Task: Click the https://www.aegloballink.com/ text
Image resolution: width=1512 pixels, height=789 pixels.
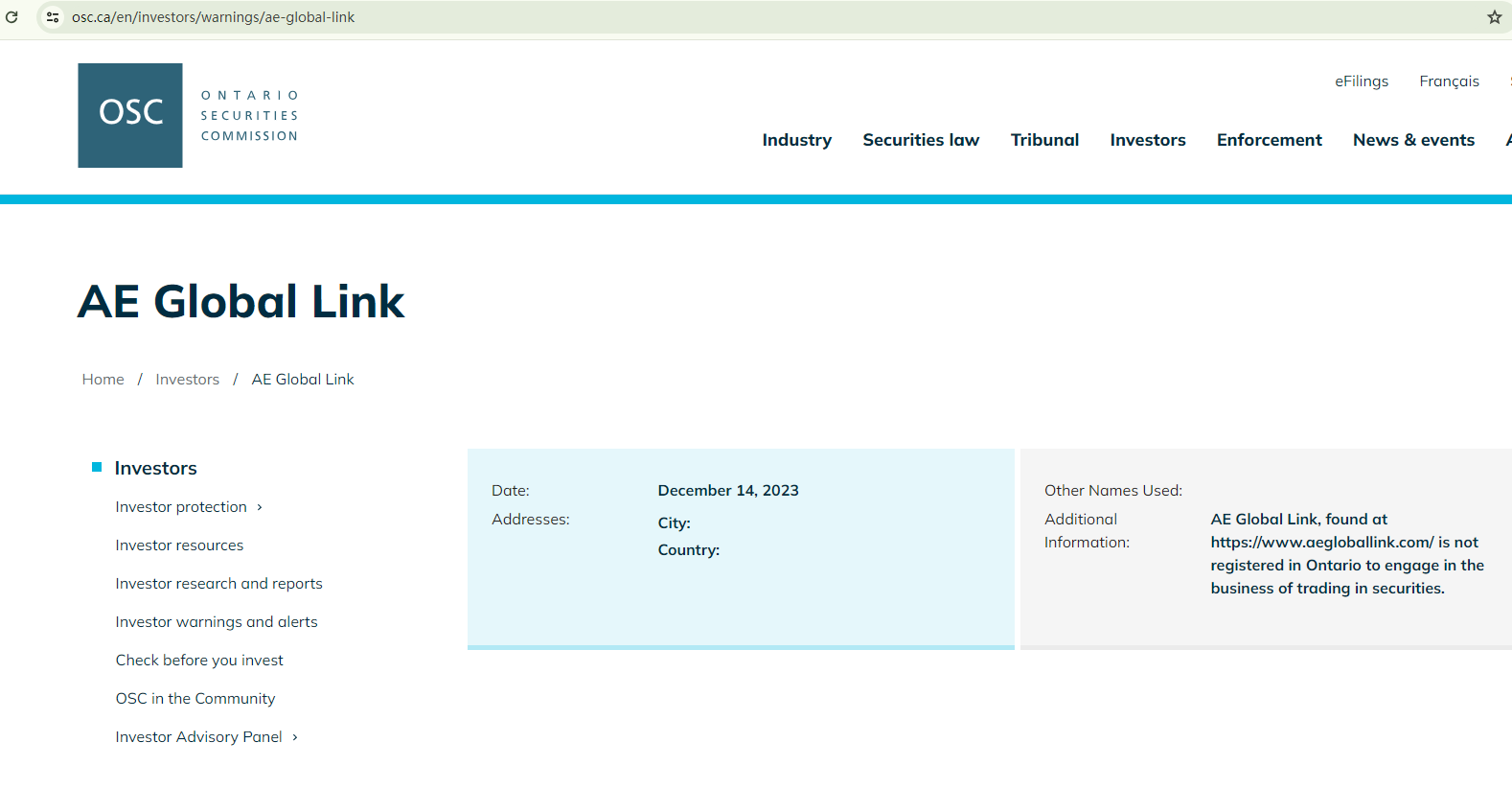Action: (1322, 543)
